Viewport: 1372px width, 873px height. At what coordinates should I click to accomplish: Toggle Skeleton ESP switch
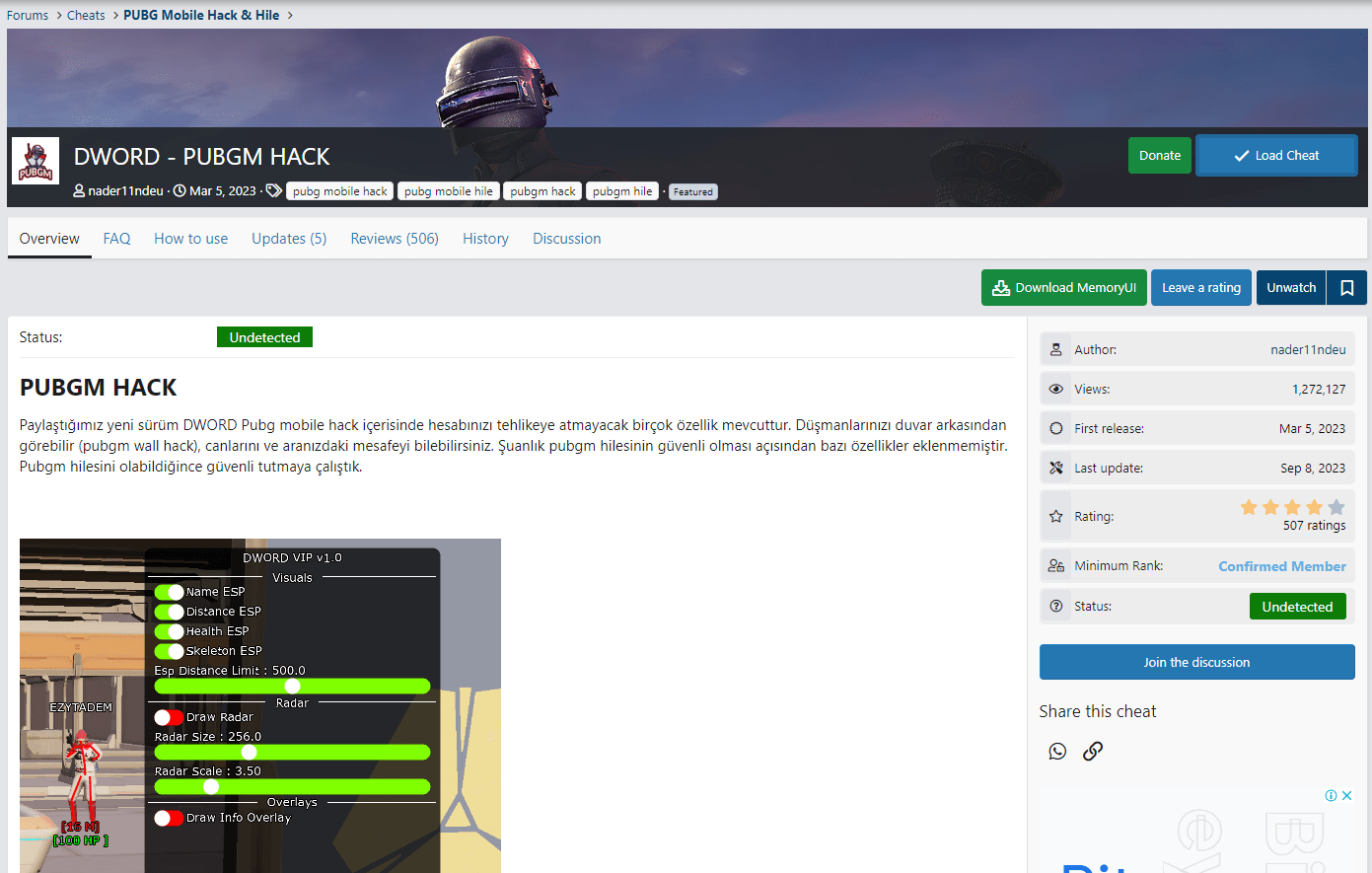pyautogui.click(x=170, y=651)
